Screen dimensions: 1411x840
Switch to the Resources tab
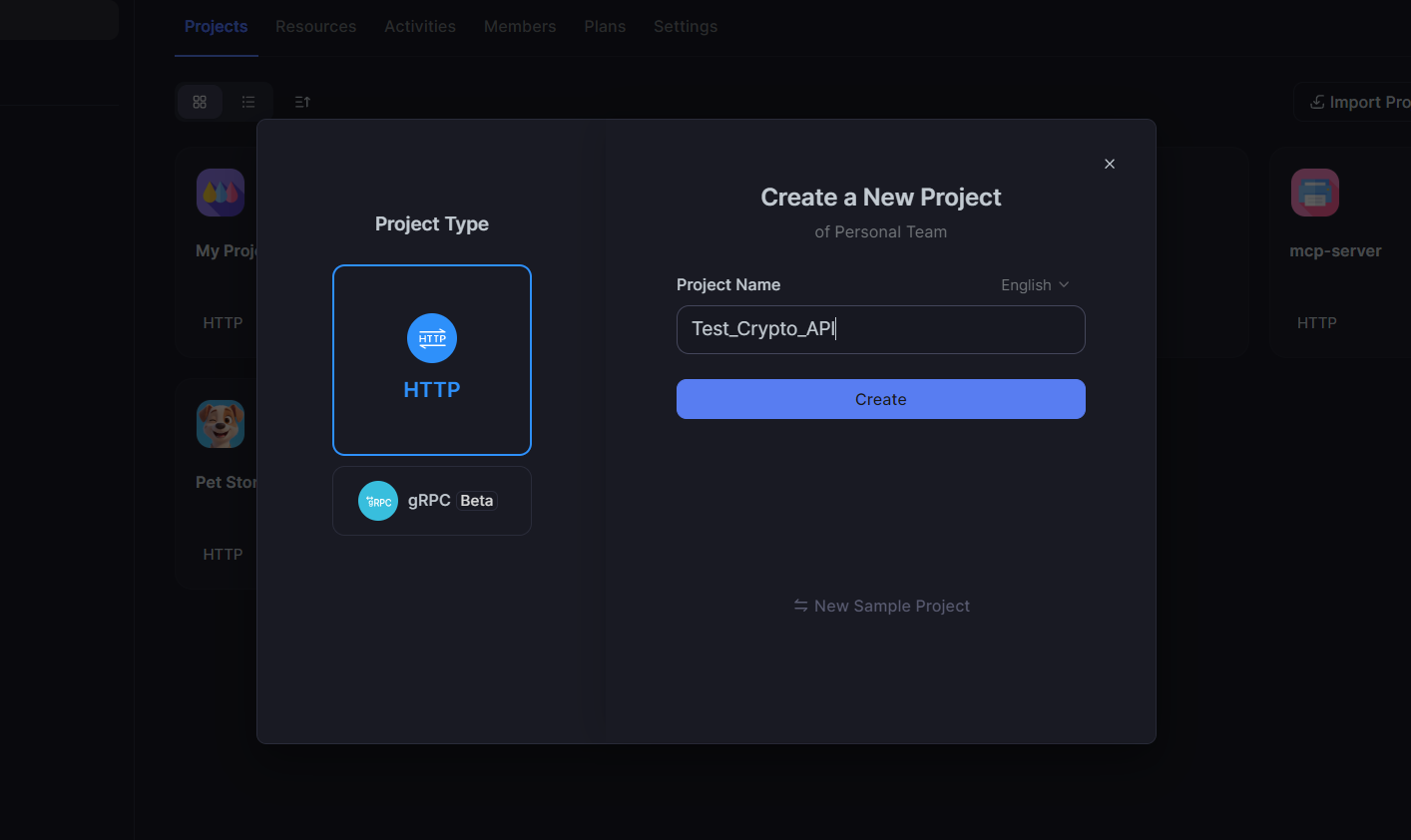click(x=315, y=26)
